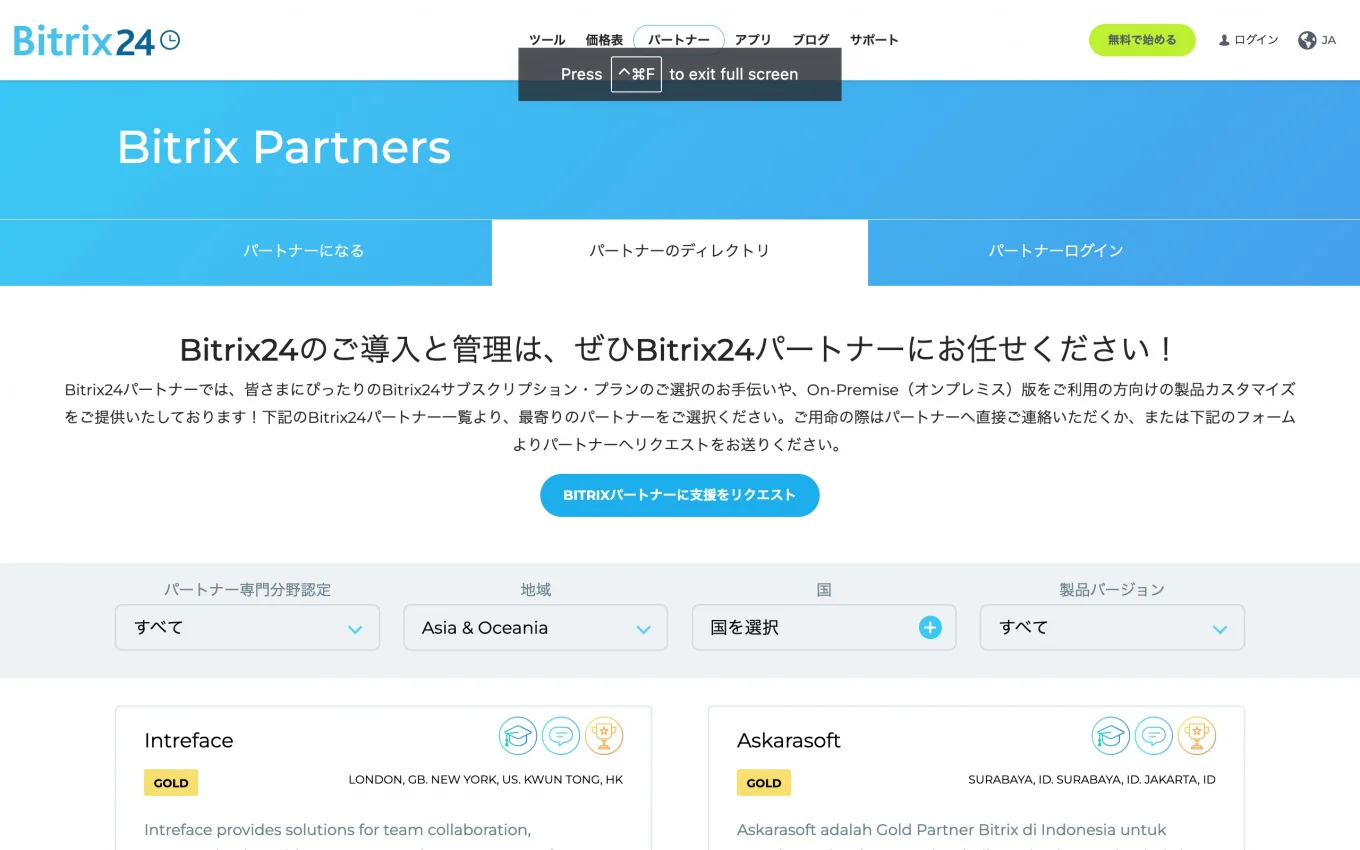Switch to the パートナーになる tab
Viewport: 1360px width, 850px height.
tap(303, 251)
